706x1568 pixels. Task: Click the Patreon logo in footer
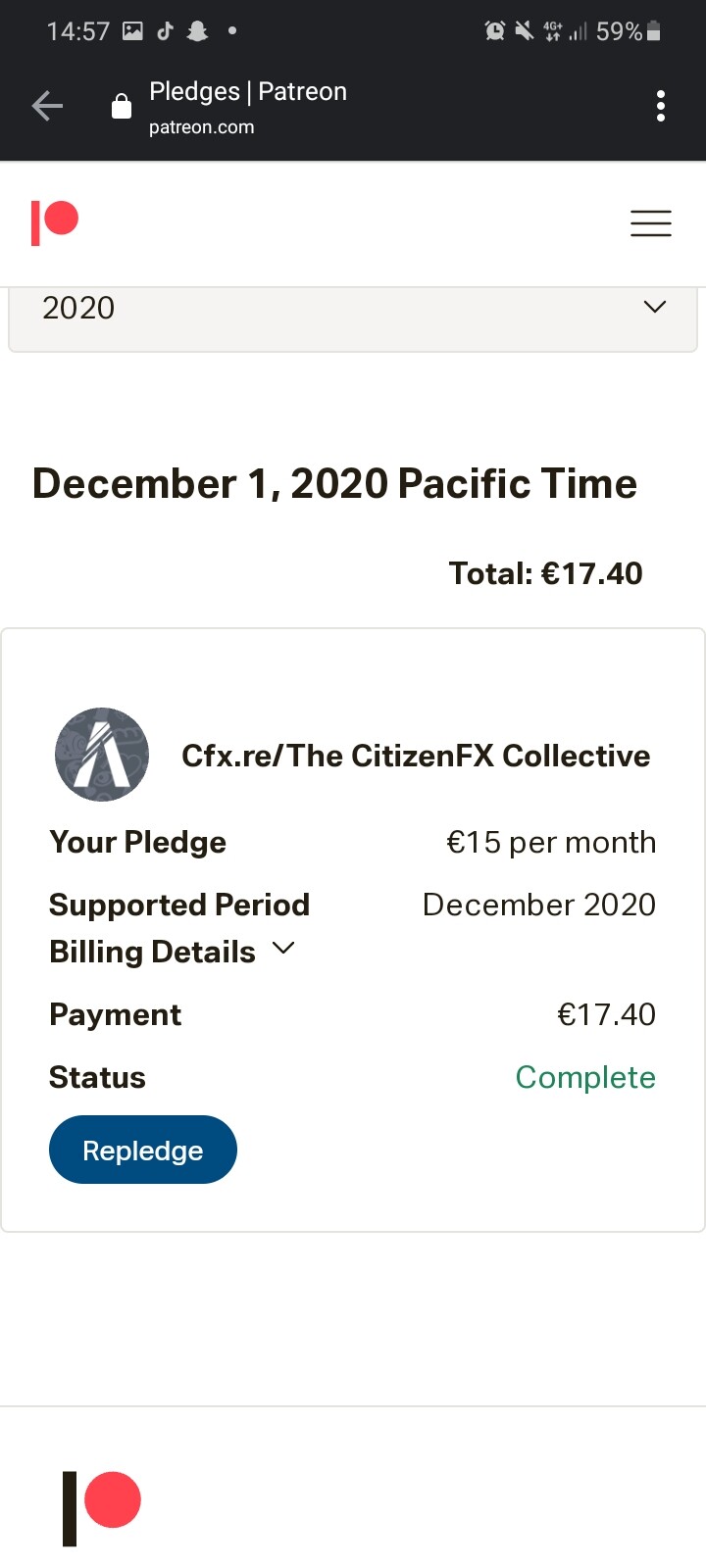point(102,1507)
